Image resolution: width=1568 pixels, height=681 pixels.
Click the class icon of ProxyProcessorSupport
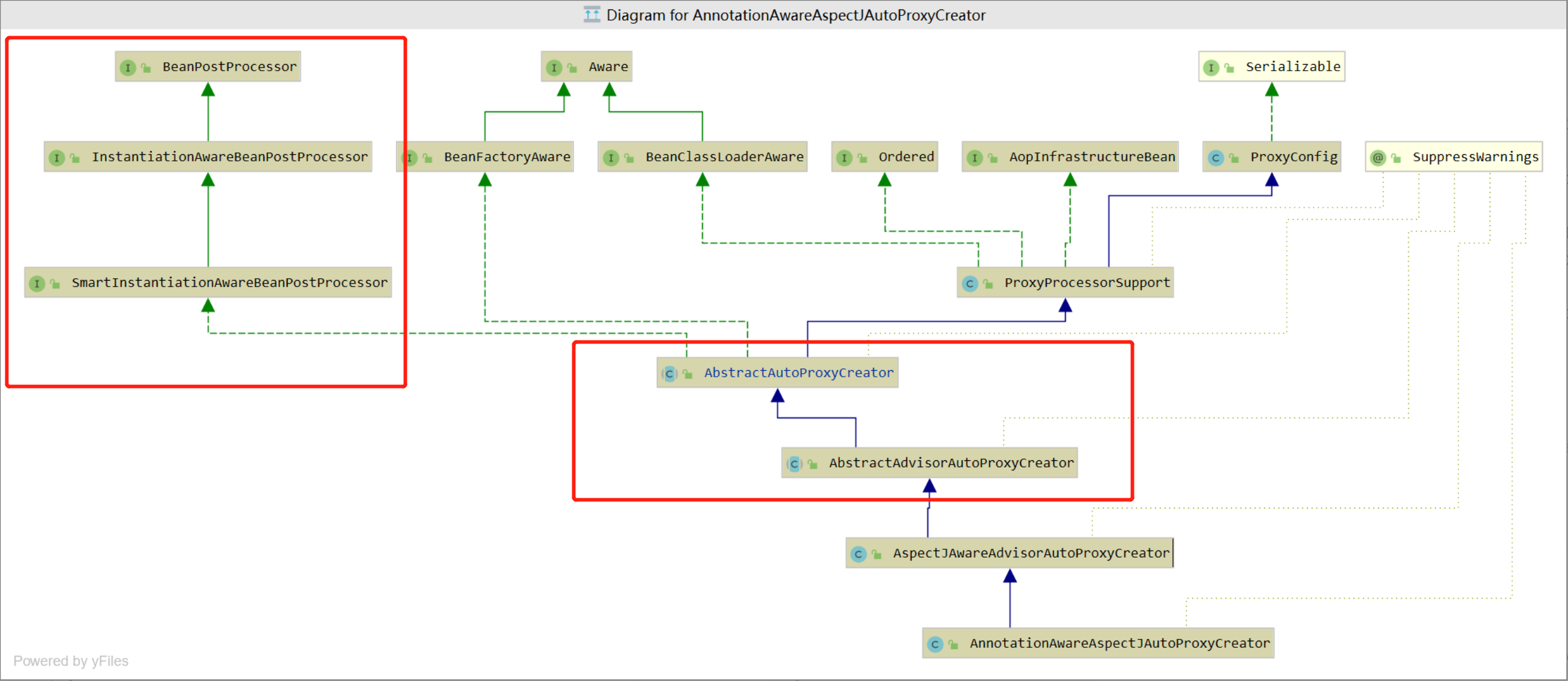pos(970,283)
